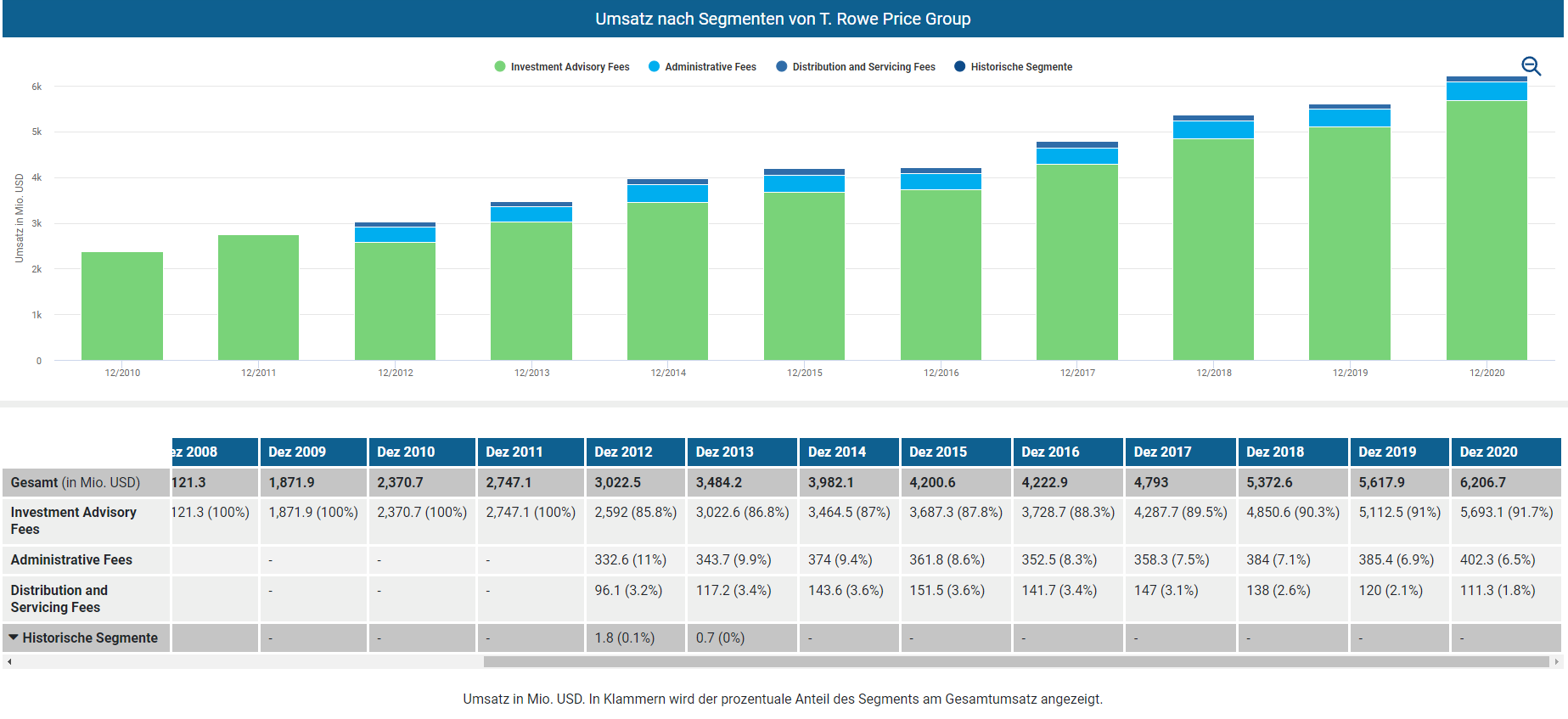Click the 12/2015 bar's light blue segment
This screenshot has height=719, width=1568.
coord(804,183)
